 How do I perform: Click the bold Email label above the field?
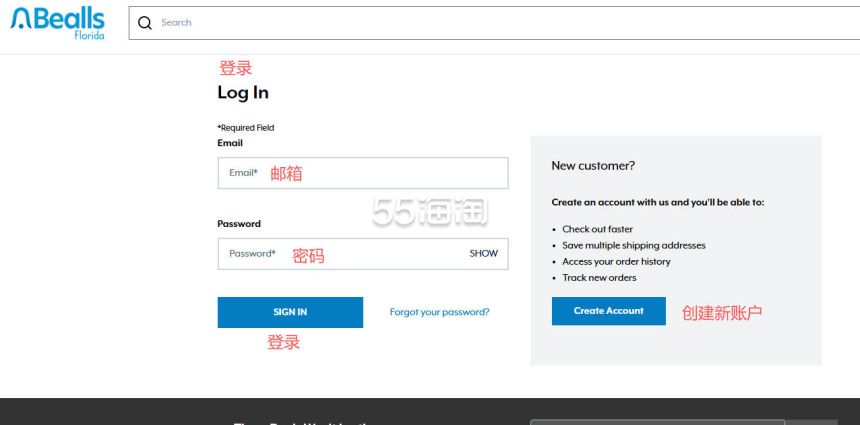[x=230, y=143]
